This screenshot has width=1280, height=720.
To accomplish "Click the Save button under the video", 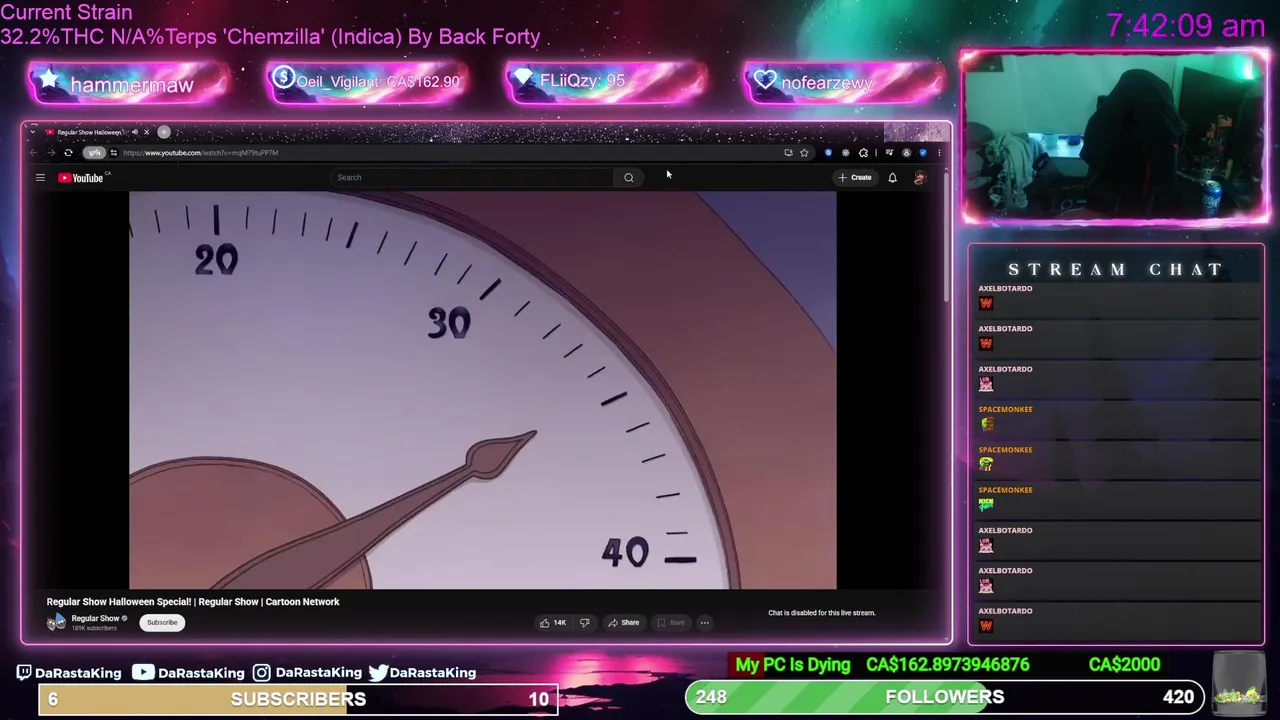I will [671, 623].
